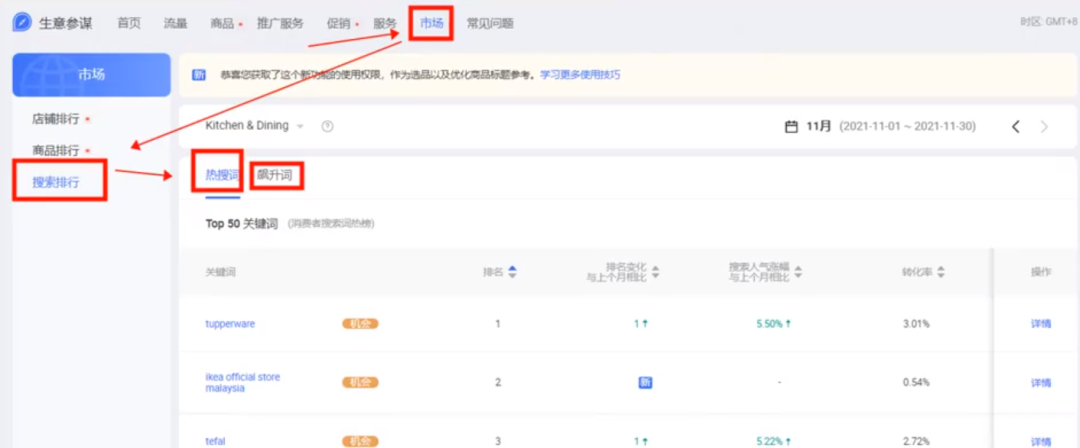Open the 商品 menu
This screenshot has height=448, width=1080.
pos(222,23)
